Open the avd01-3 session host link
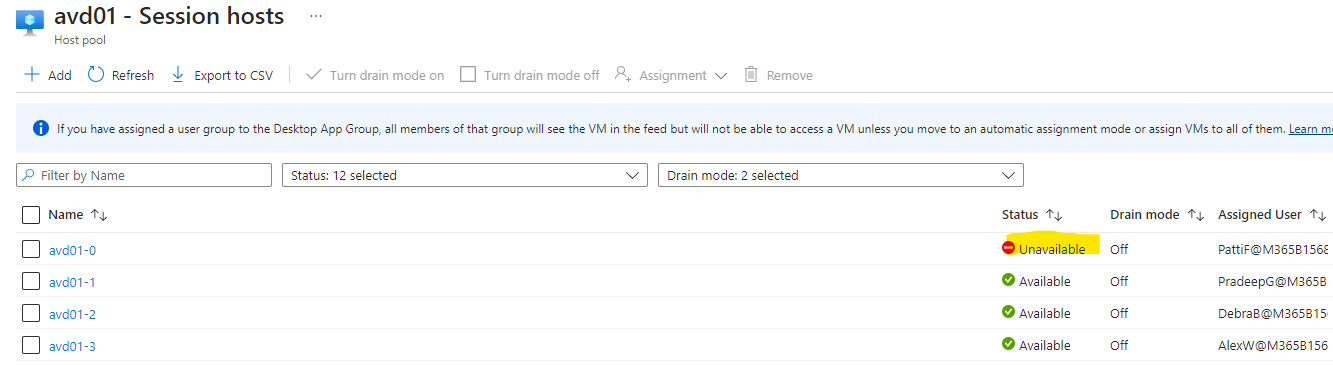 click(x=72, y=346)
